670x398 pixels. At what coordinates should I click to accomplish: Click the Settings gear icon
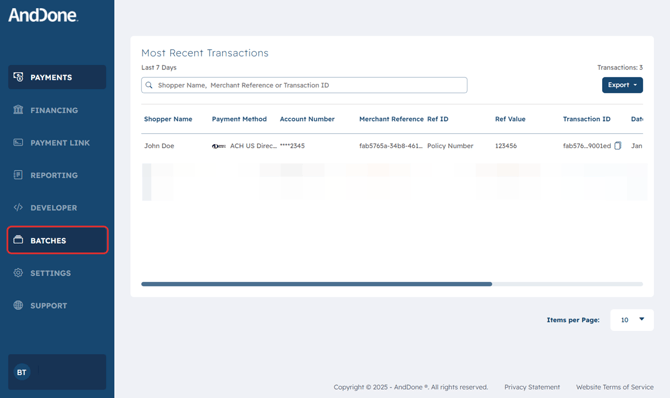pyautogui.click(x=18, y=273)
